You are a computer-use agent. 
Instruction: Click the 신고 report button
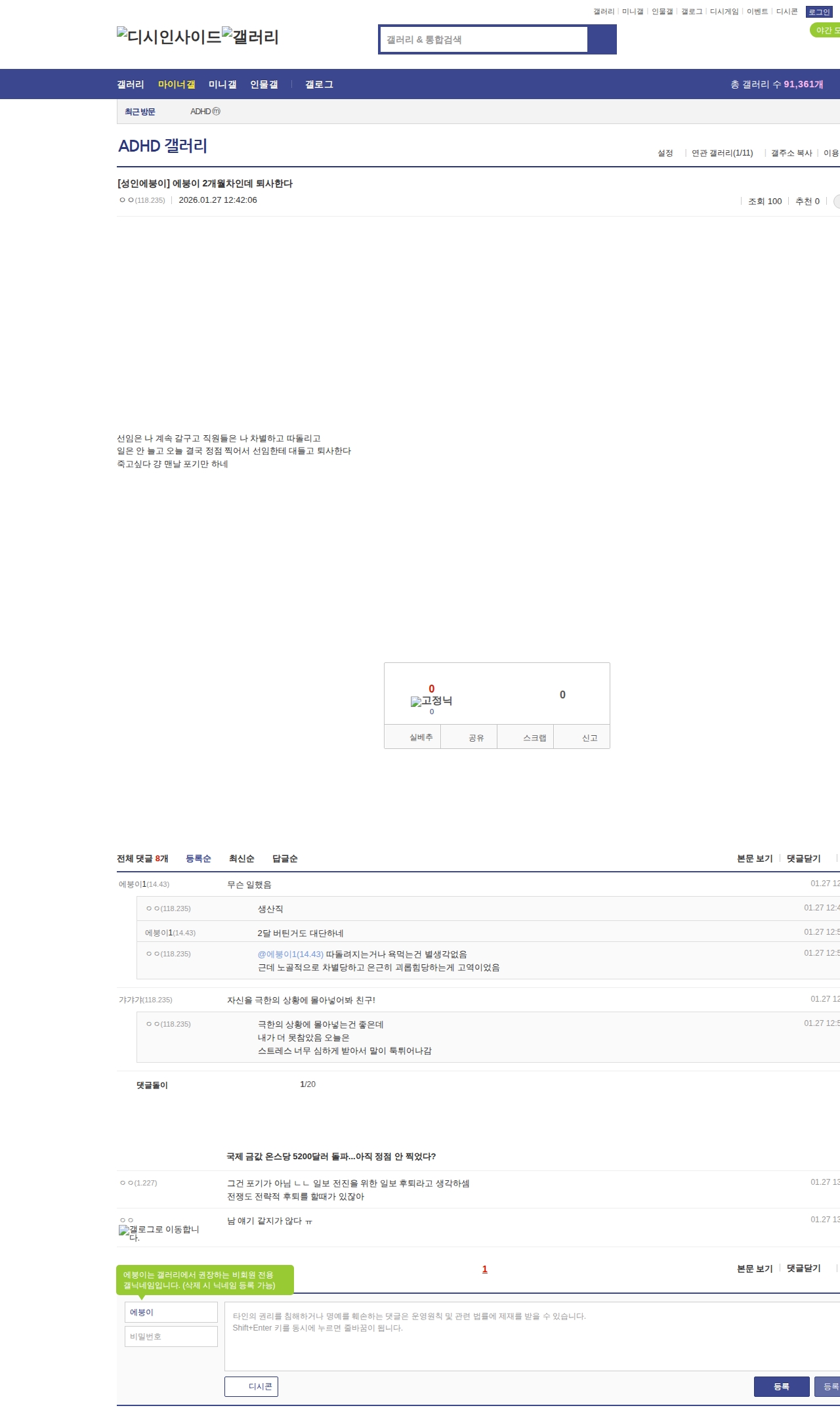[582, 737]
